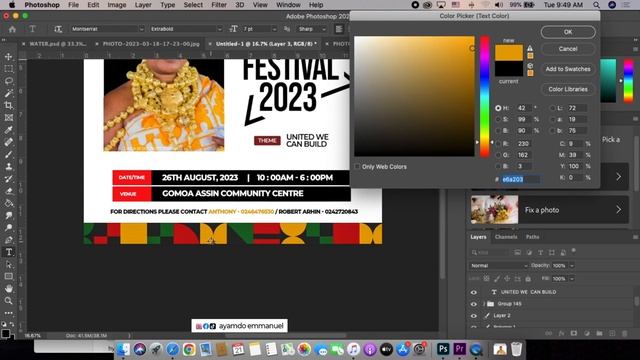Click Cancel in the Color Picker
The width and height of the screenshot is (640, 360).
(x=568, y=49)
